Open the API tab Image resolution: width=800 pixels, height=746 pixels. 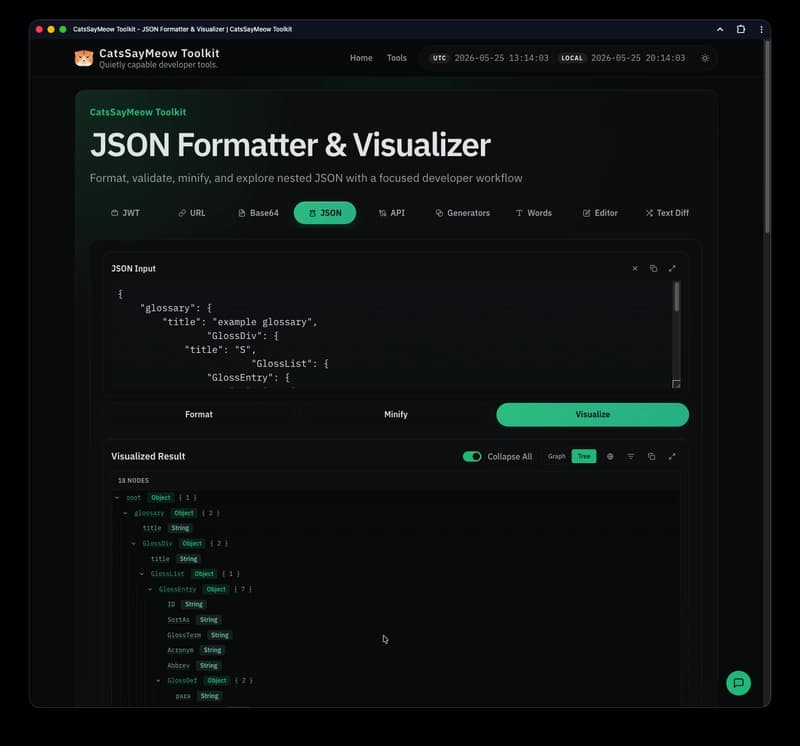pyautogui.click(x=392, y=213)
